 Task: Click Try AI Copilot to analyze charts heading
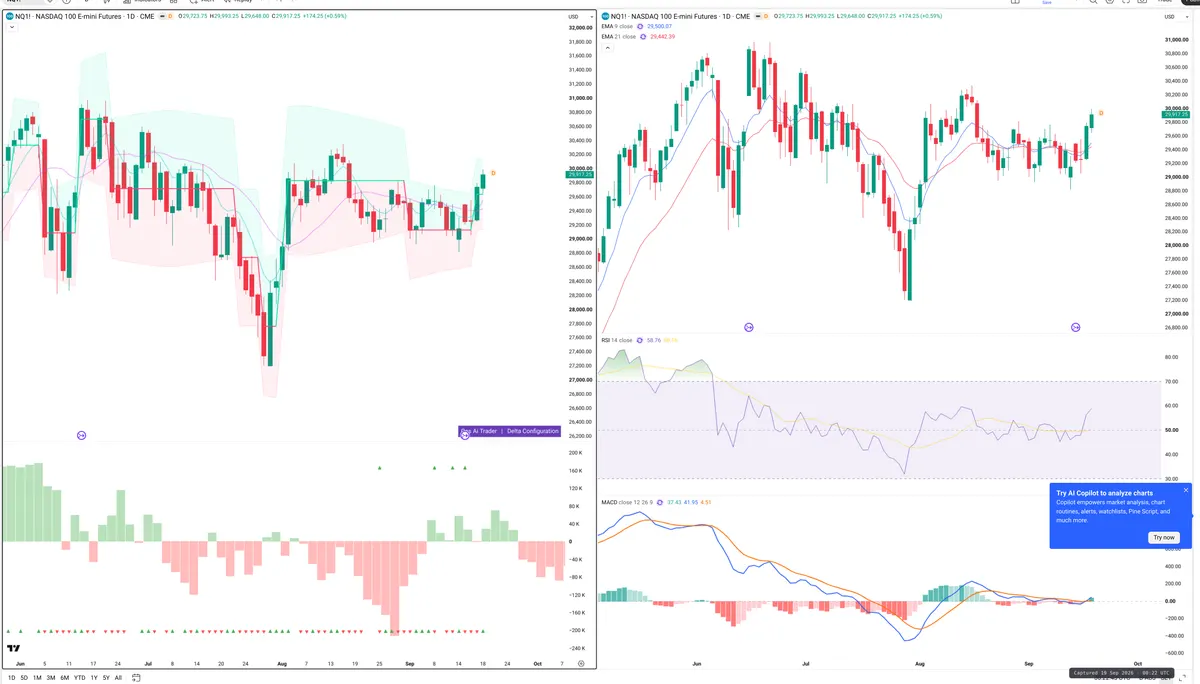[x=1104, y=493]
